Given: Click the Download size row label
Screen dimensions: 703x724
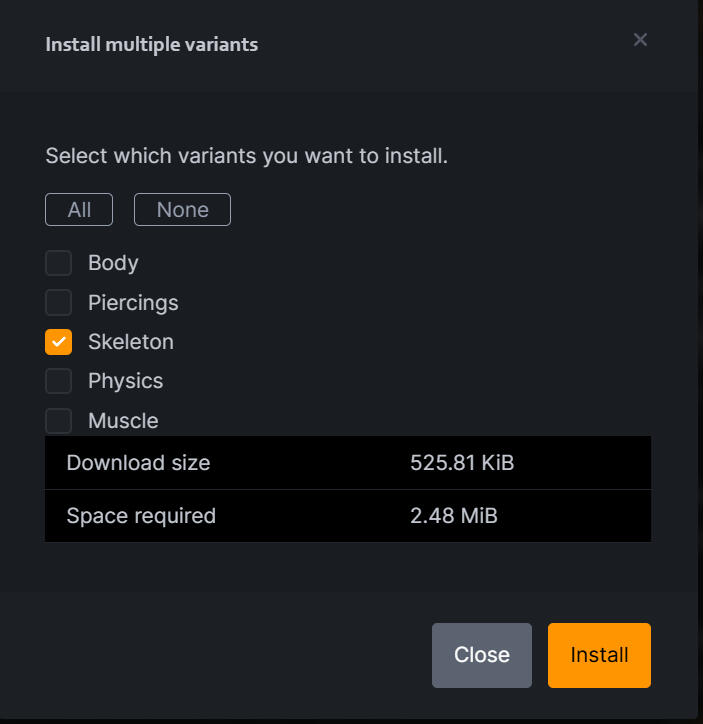Looking at the screenshot, I should click(138, 463).
